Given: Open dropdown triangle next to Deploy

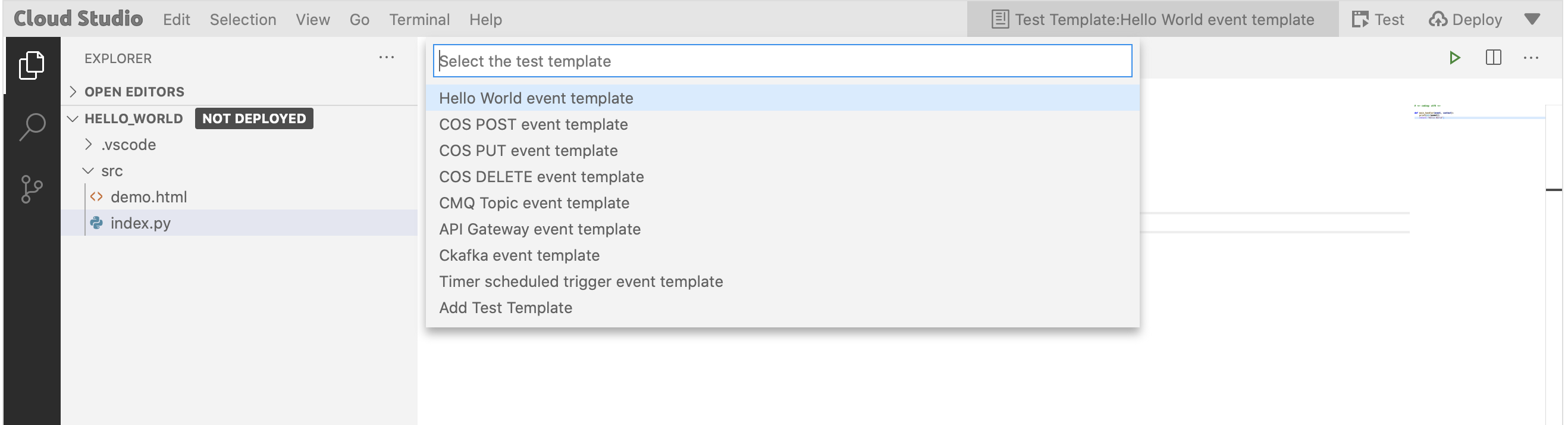Looking at the screenshot, I should (x=1532, y=20).
